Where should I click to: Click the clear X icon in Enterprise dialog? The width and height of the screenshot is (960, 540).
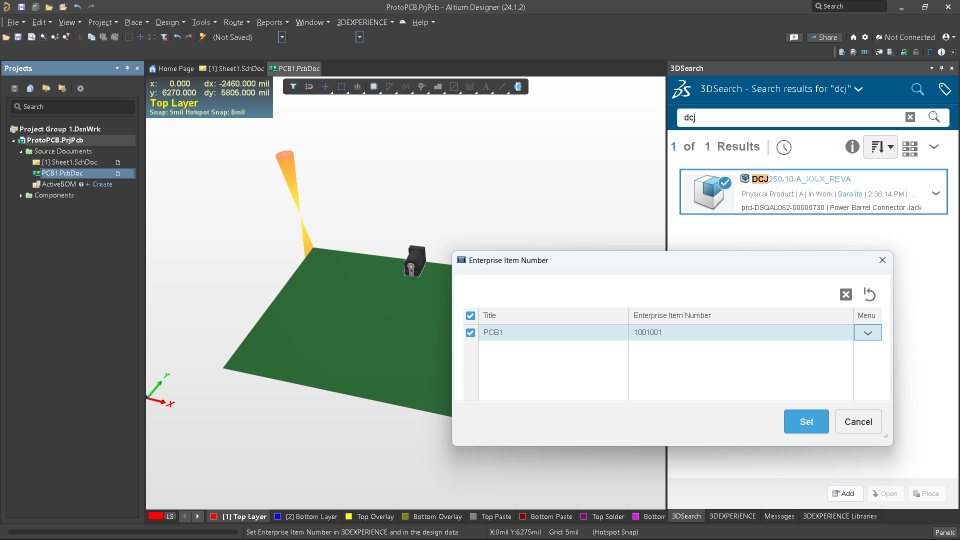tap(846, 294)
